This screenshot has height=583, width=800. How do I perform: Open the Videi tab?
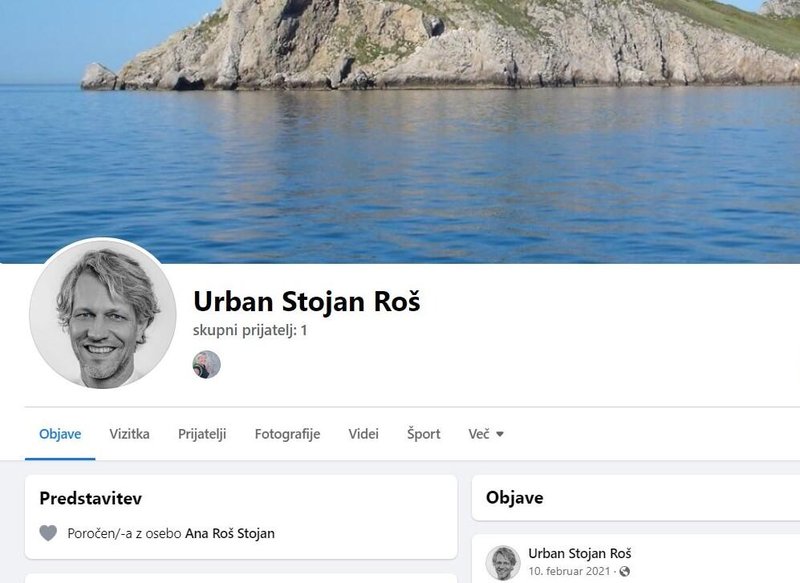point(363,434)
